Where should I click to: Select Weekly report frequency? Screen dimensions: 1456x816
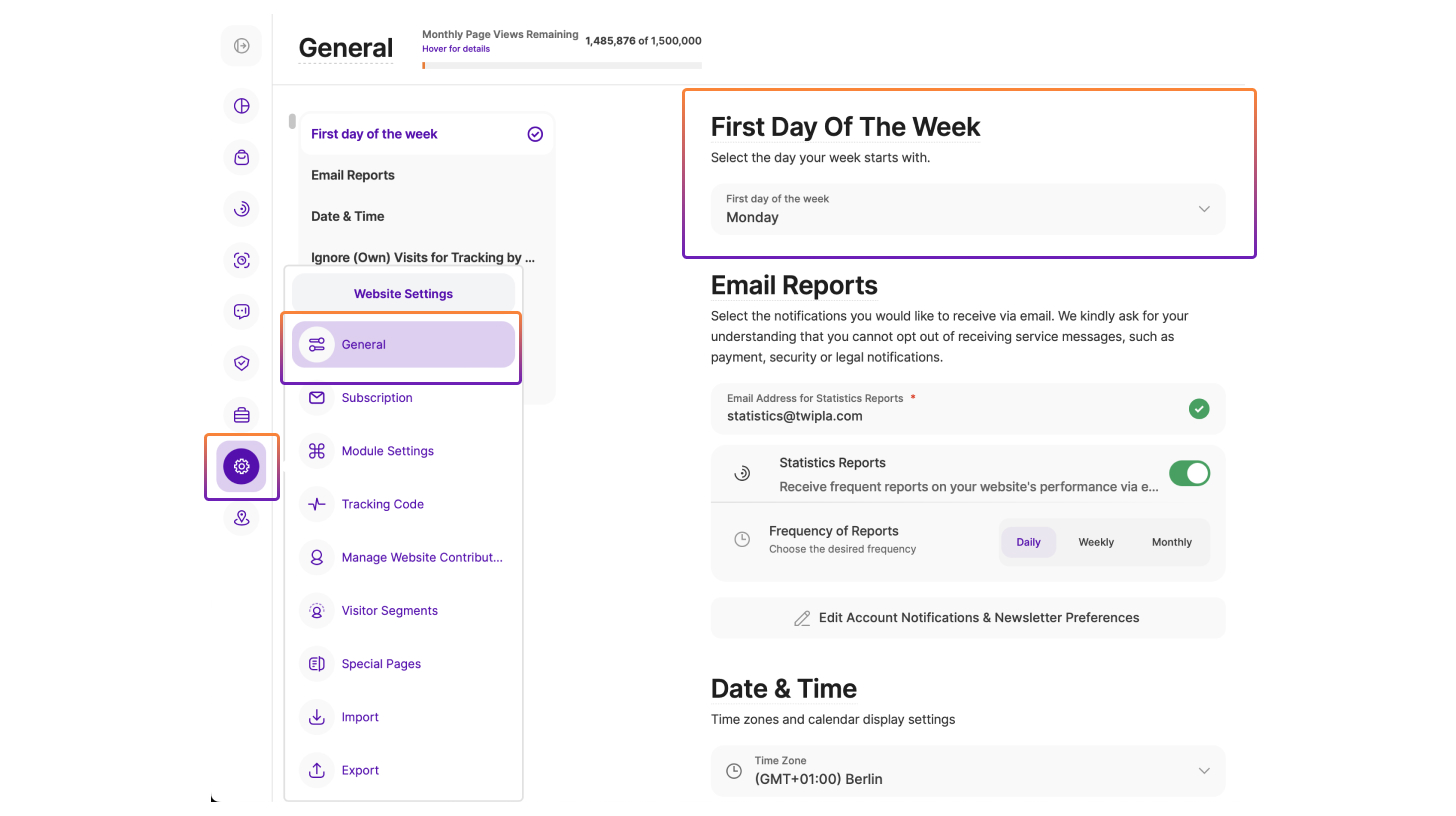pos(1096,542)
